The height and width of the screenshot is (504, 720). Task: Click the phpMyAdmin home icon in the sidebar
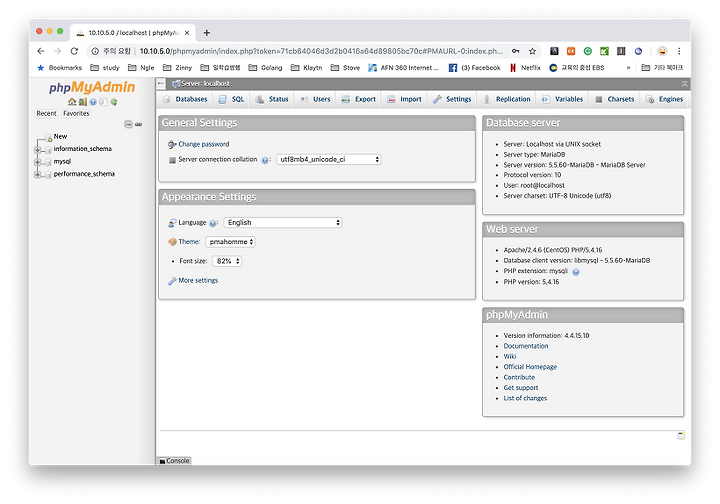tap(72, 102)
